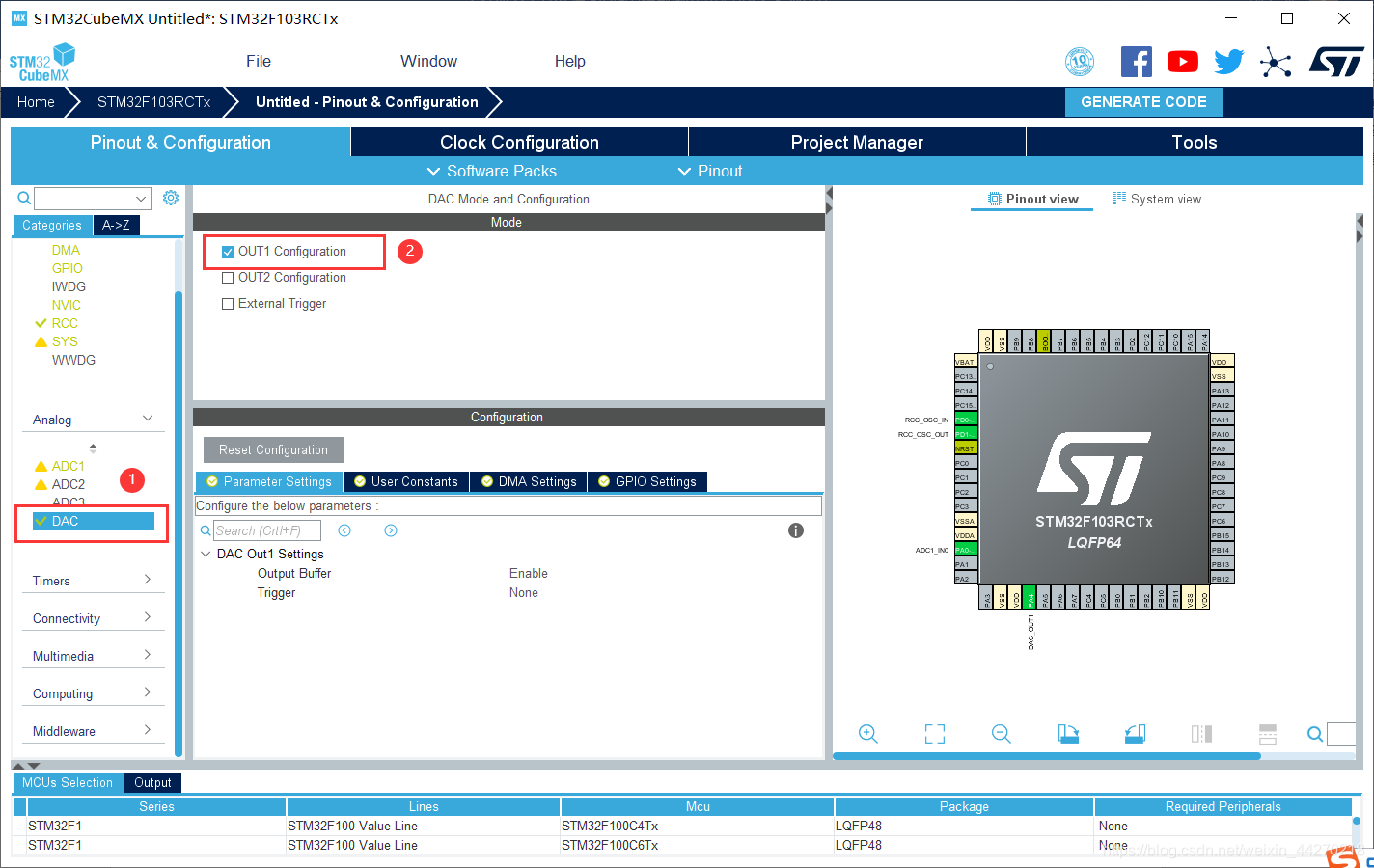1374x868 pixels.
Task: Flip the chip view horizontally
Action: 1201,734
